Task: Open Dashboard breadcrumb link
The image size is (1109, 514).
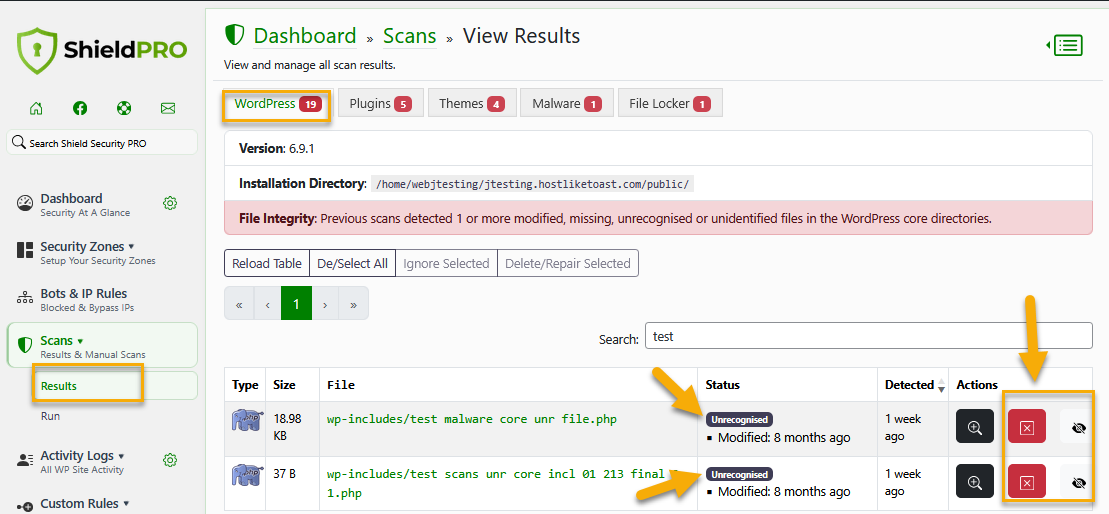Action: [305, 35]
